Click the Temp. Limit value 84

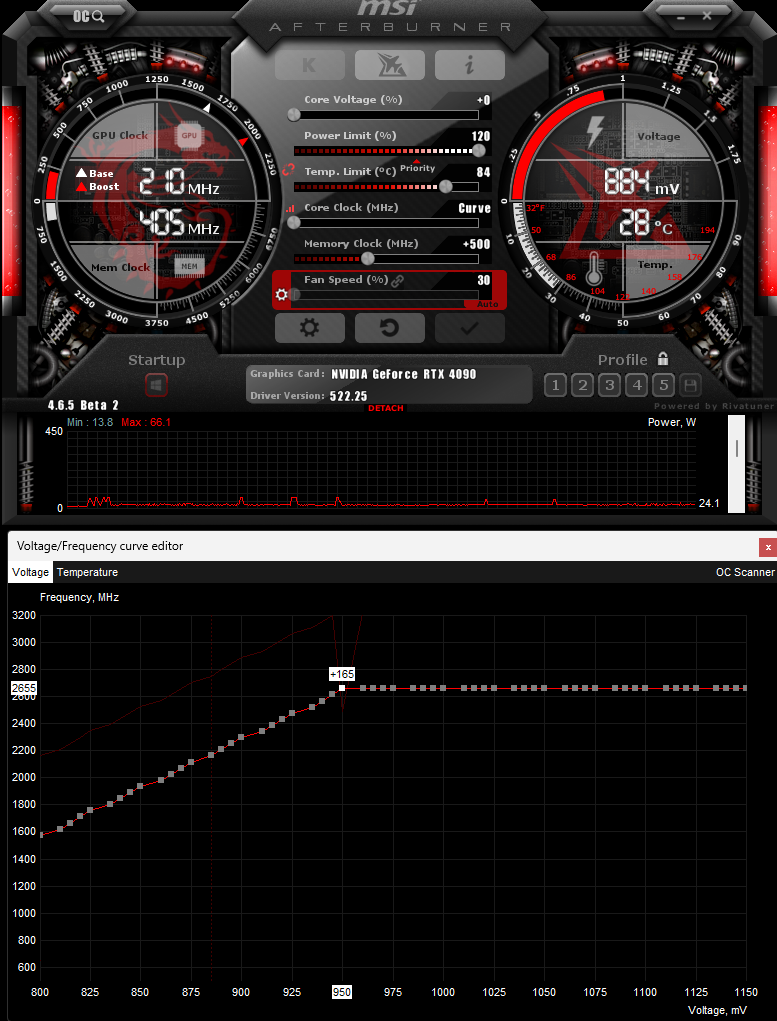coord(484,172)
